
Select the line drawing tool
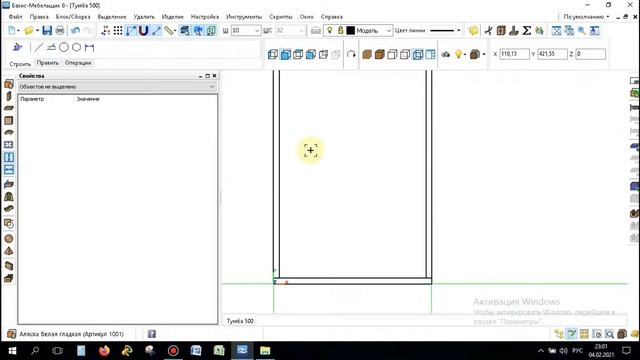click(38, 47)
